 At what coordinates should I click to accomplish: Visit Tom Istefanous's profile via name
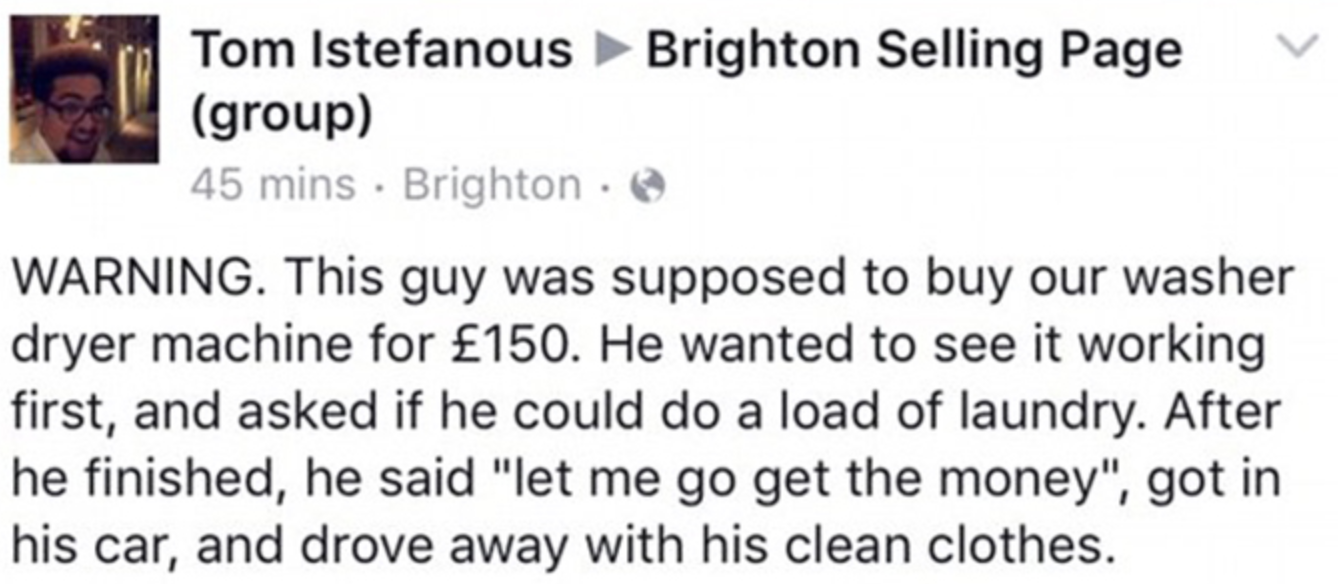point(381,50)
